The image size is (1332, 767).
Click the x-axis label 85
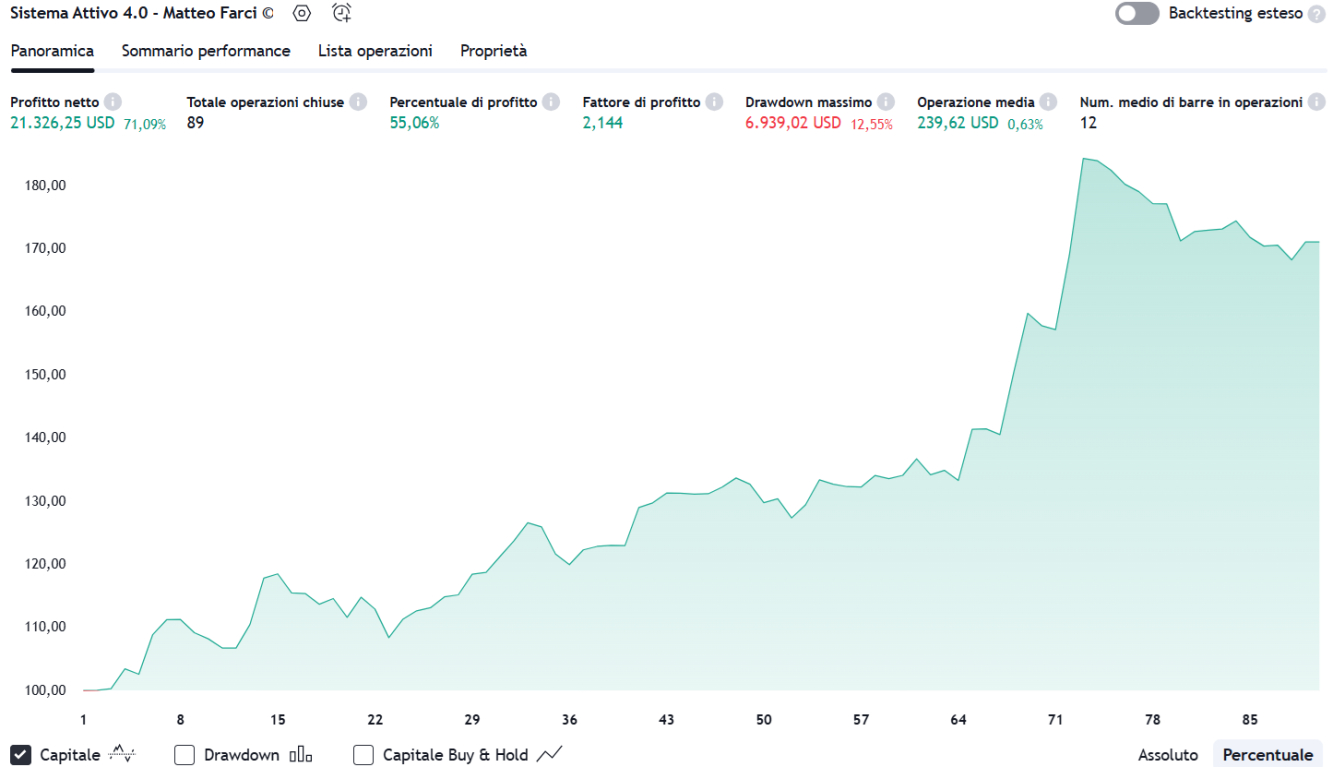click(x=1250, y=720)
